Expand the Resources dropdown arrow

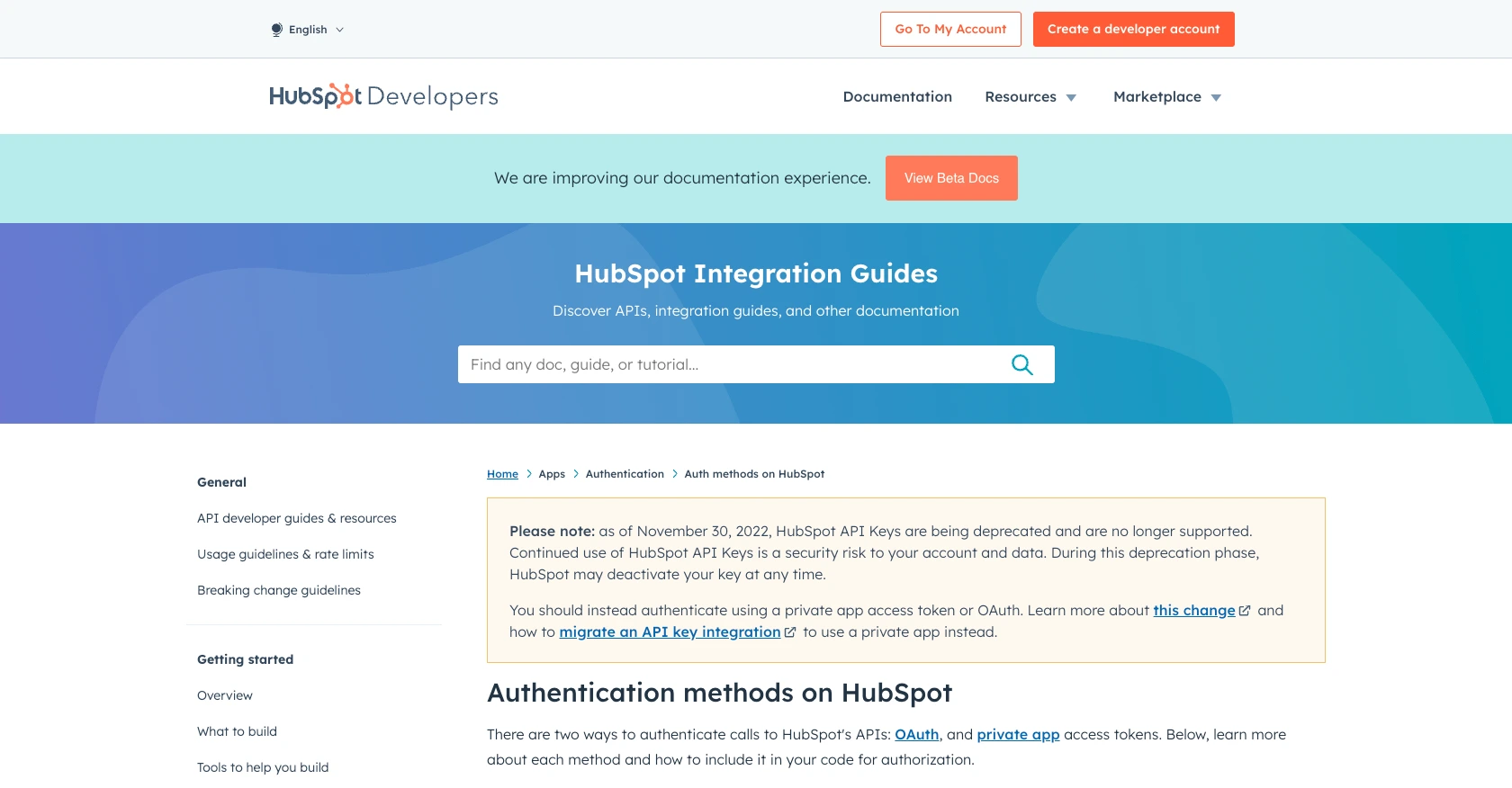pyautogui.click(x=1071, y=98)
